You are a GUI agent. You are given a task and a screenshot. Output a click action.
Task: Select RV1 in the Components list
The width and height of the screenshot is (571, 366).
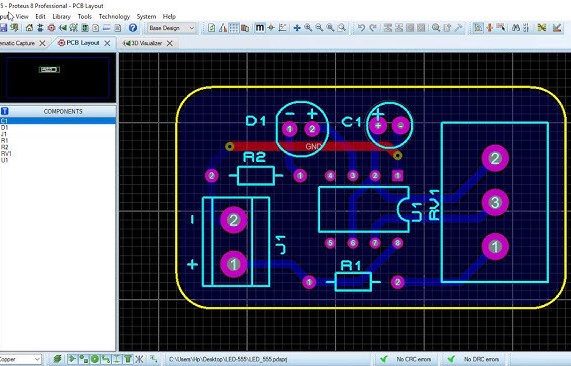tap(58, 154)
